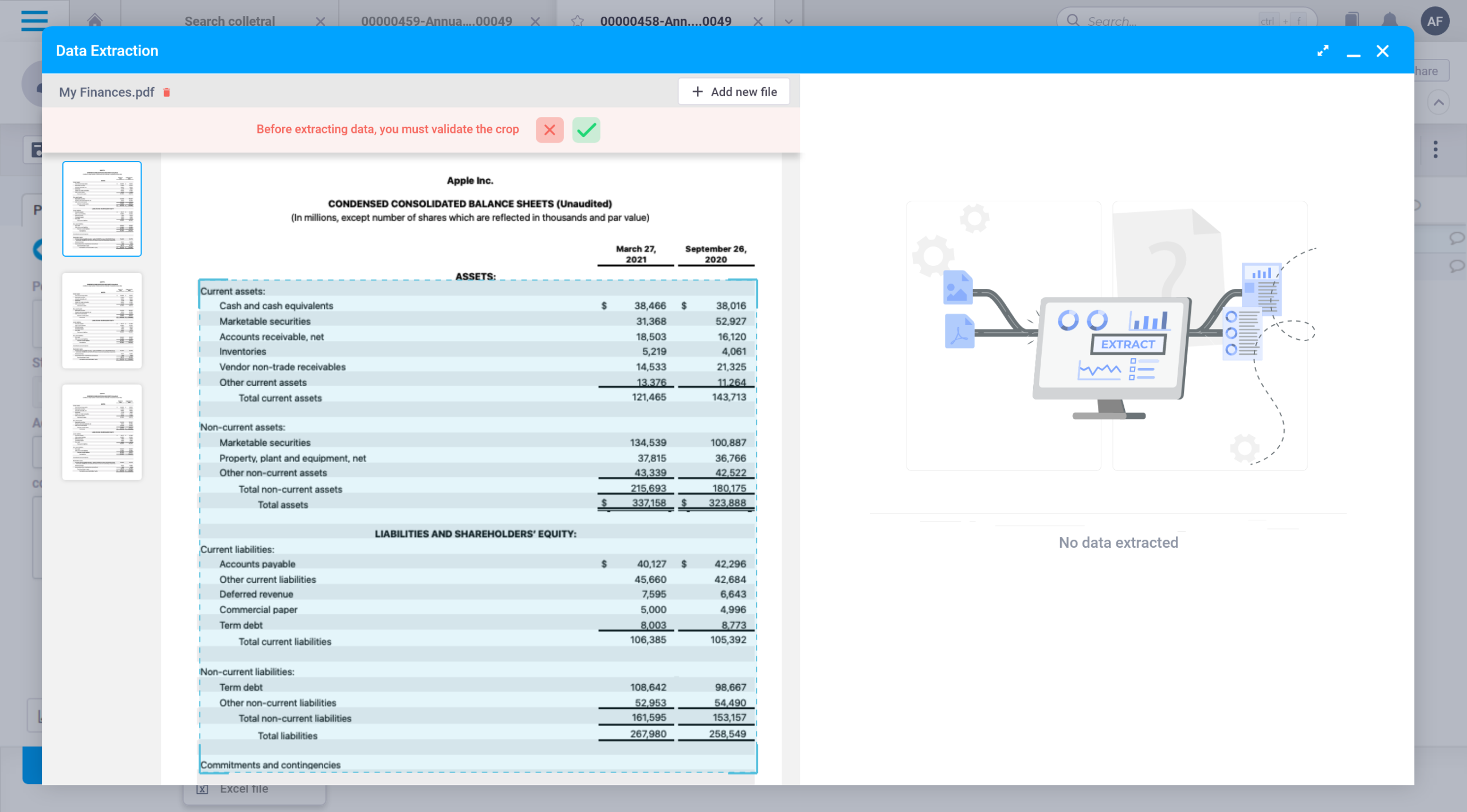Click the Accounts payable value 40,127

tap(652, 564)
